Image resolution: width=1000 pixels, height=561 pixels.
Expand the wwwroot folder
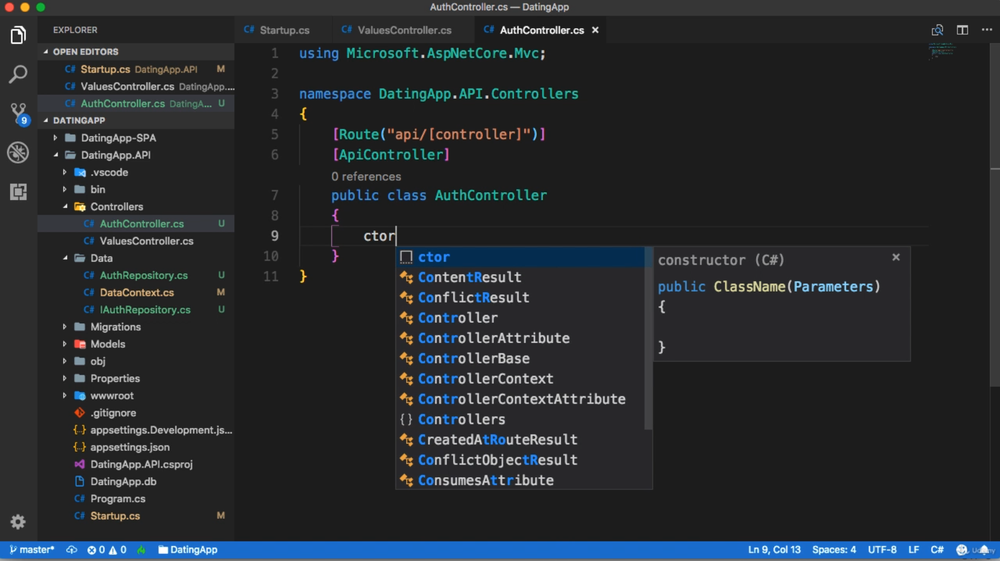(136, 395)
